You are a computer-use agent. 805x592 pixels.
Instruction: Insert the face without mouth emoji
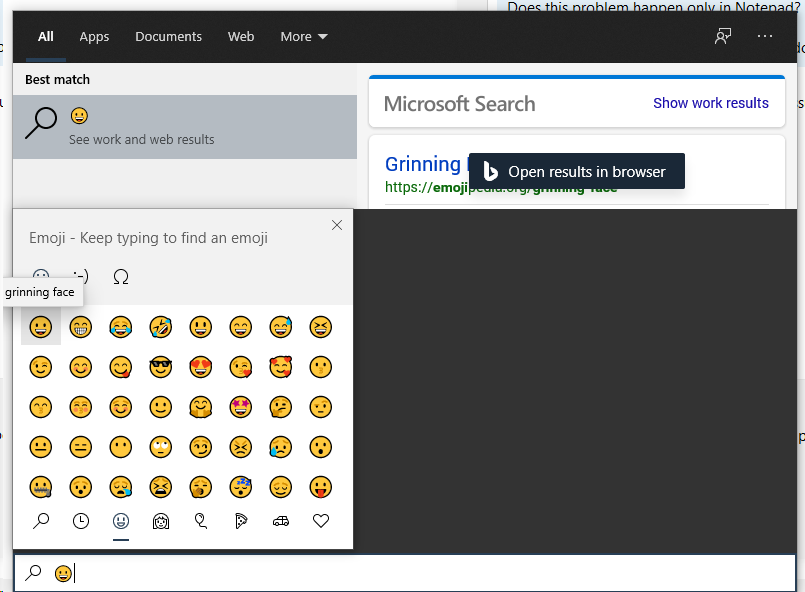pyautogui.click(x=121, y=447)
